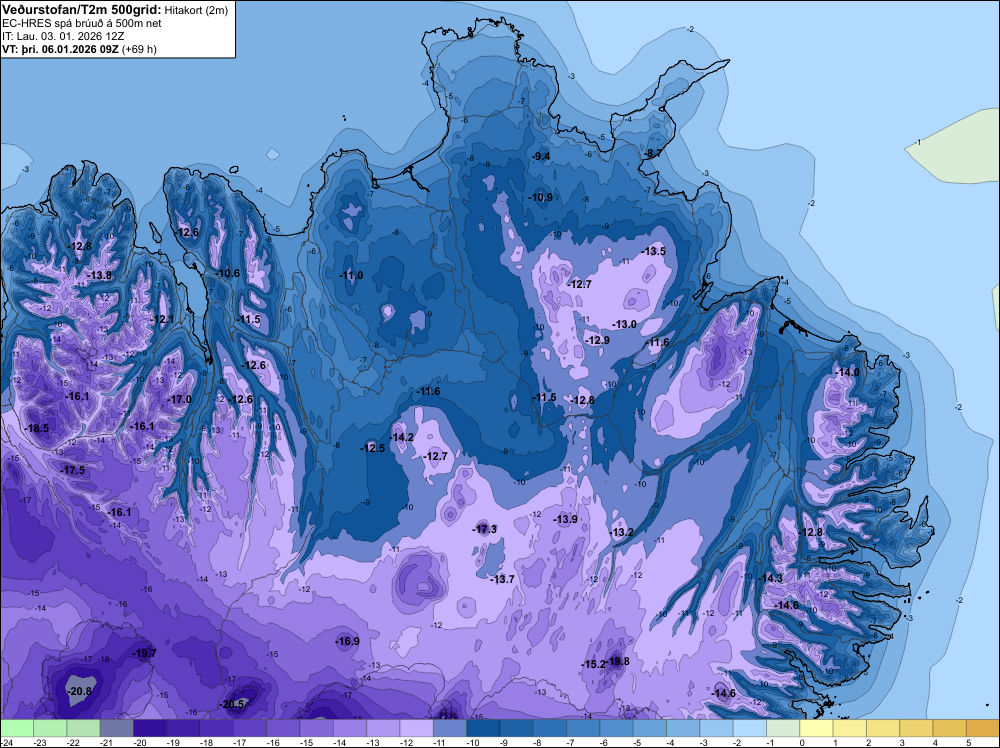Click the 'Veðurstofan/T2m 500grid:' title text
This screenshot has height=748, width=1000.
pos(82,9)
